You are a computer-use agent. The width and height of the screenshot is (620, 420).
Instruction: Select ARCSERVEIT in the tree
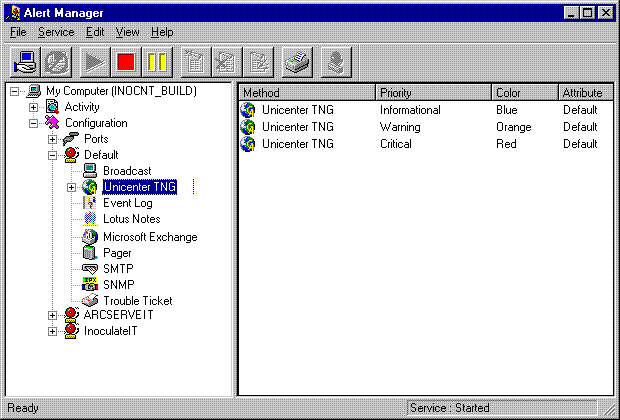[x=118, y=315]
